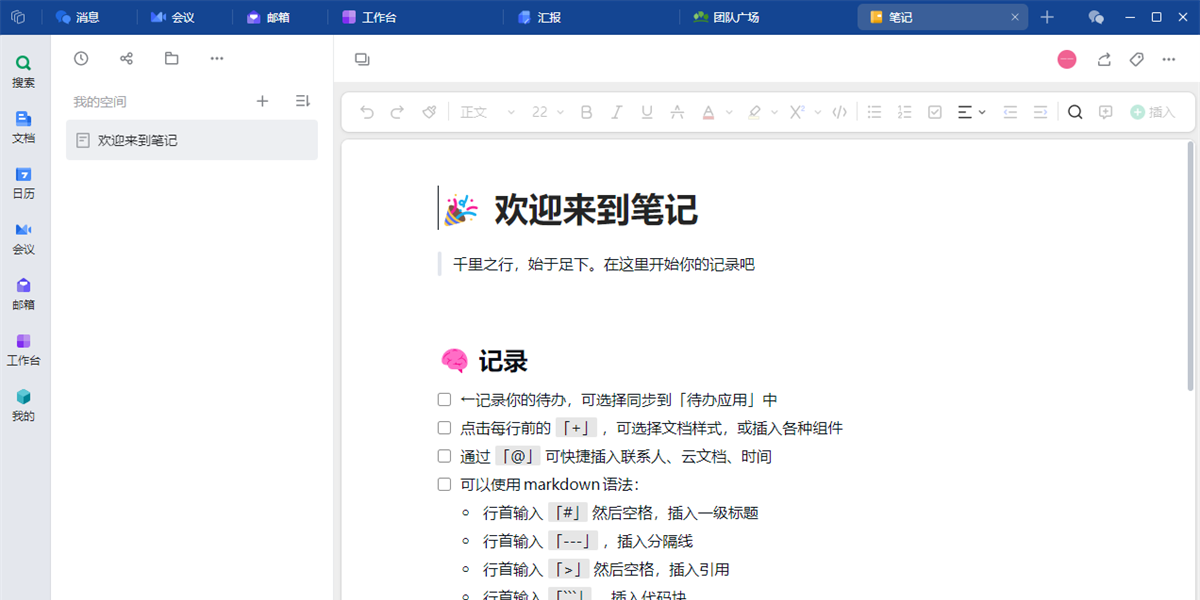Open the 邮箱 tab in top bar
Image resolution: width=1200 pixels, height=600 pixels.
tap(268, 17)
